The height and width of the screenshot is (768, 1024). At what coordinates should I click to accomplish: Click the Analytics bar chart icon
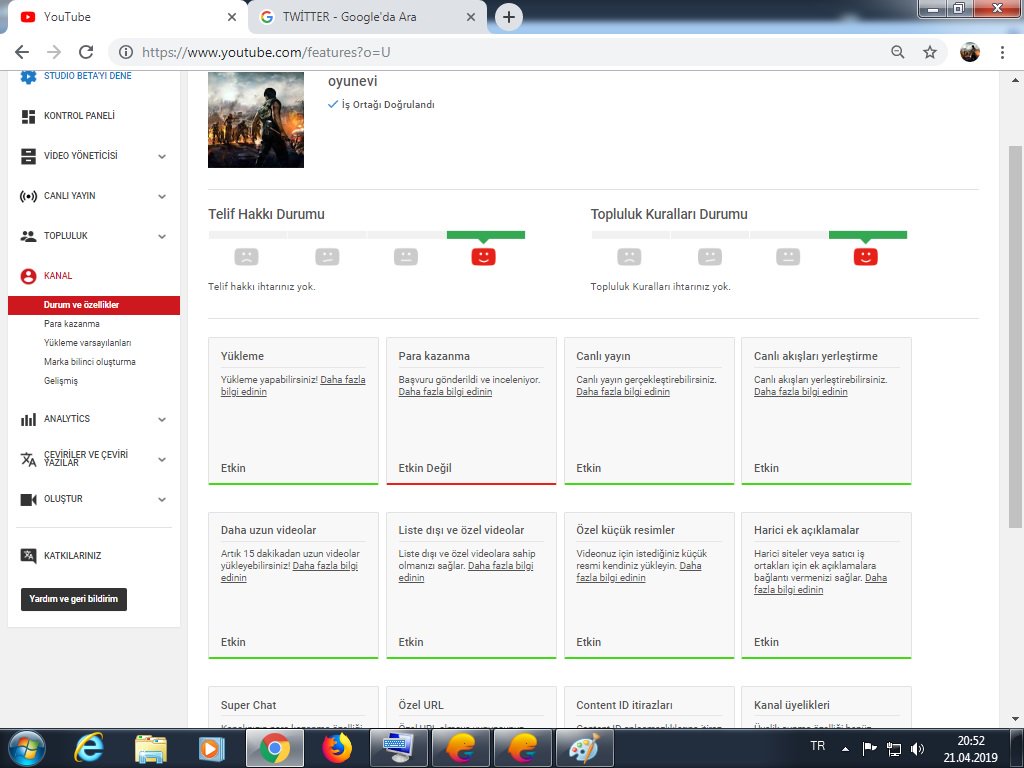28,419
